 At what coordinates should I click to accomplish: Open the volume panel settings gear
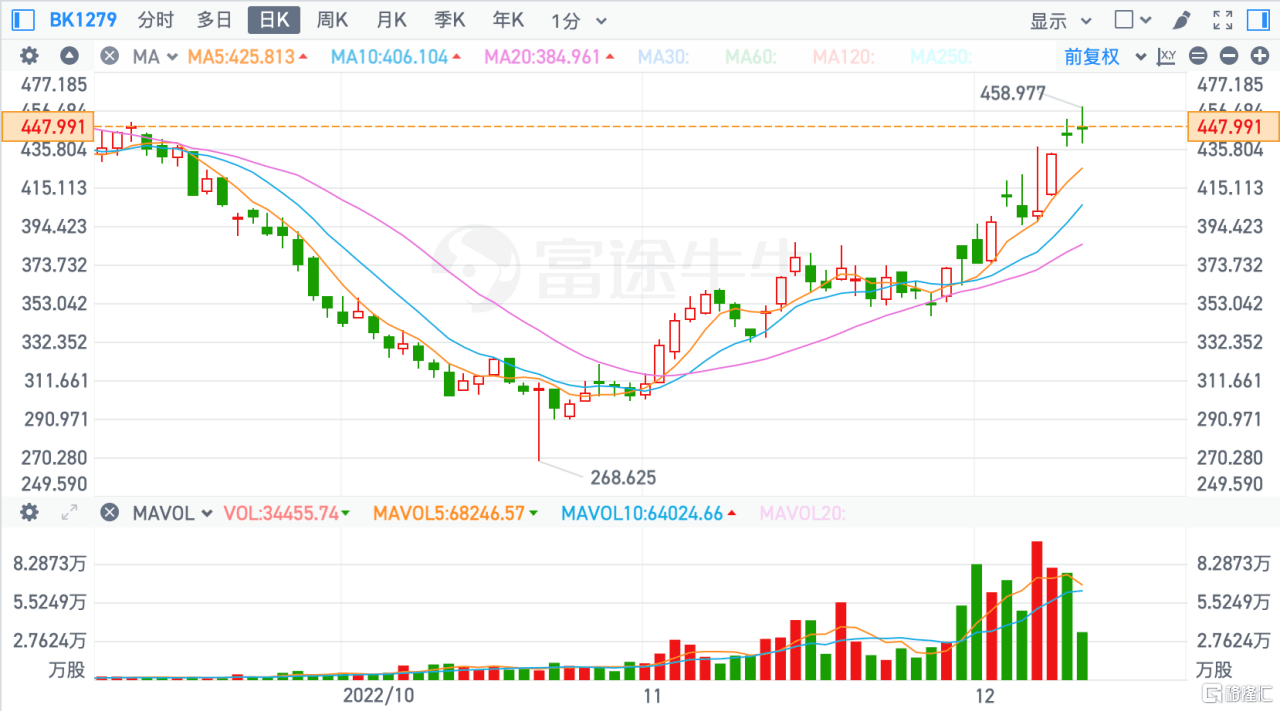coord(28,512)
